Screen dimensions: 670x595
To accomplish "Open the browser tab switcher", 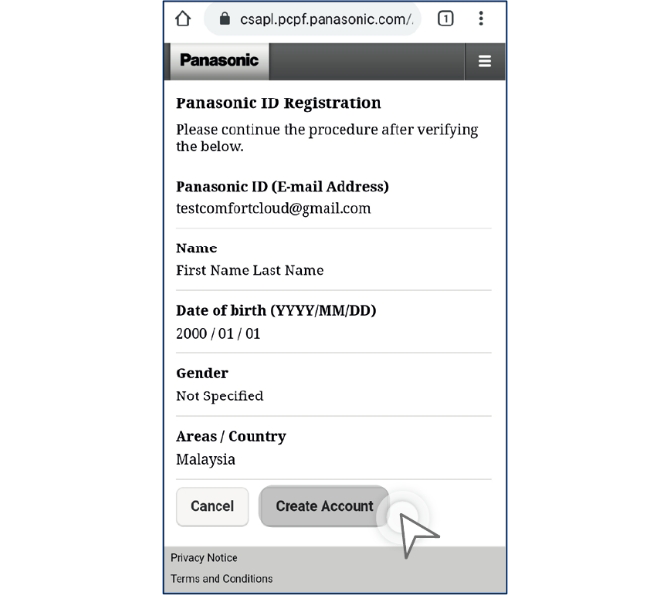I will 446,19.
